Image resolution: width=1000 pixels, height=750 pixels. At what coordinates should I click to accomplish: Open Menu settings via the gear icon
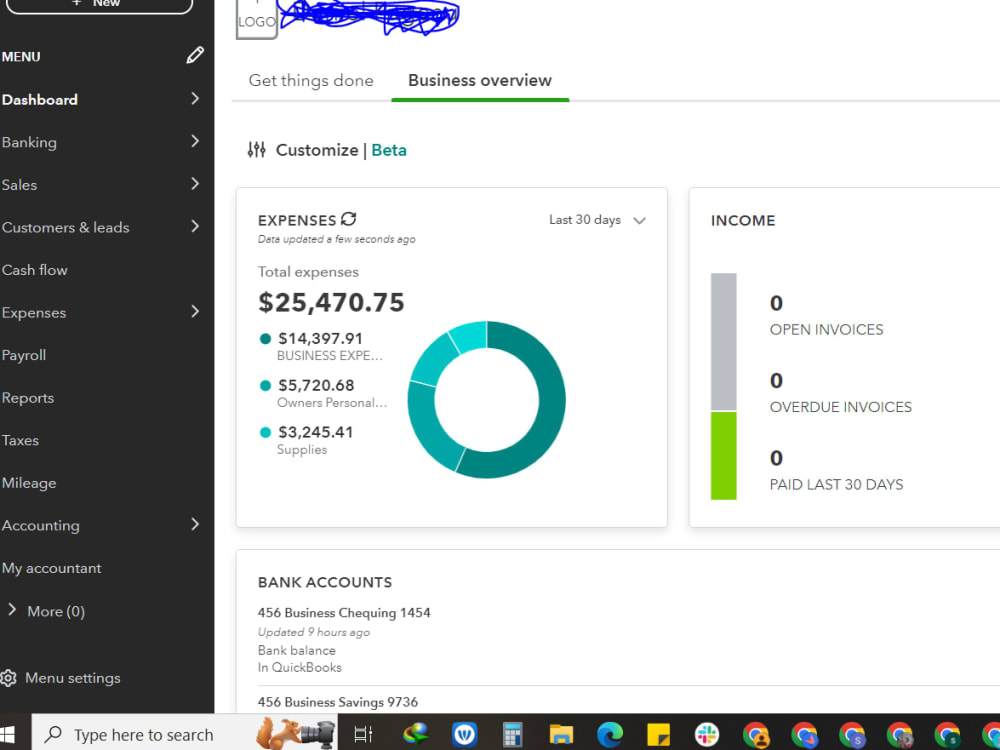pos(10,677)
